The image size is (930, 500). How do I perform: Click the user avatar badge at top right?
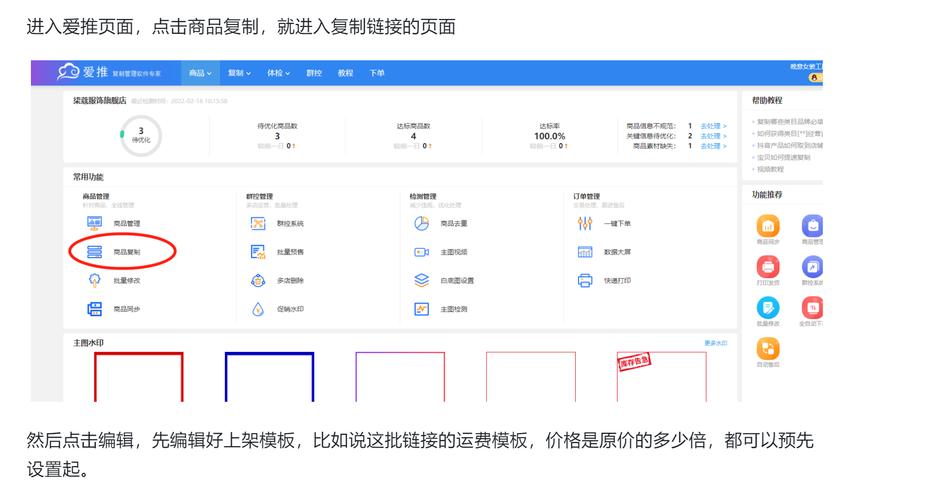[814, 77]
